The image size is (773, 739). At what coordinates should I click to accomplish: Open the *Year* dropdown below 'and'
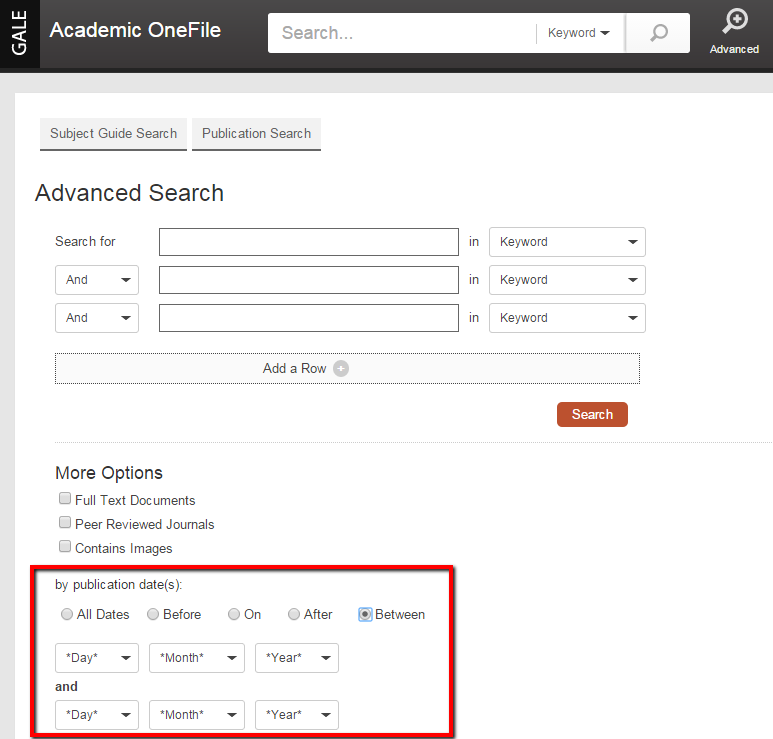(297, 715)
